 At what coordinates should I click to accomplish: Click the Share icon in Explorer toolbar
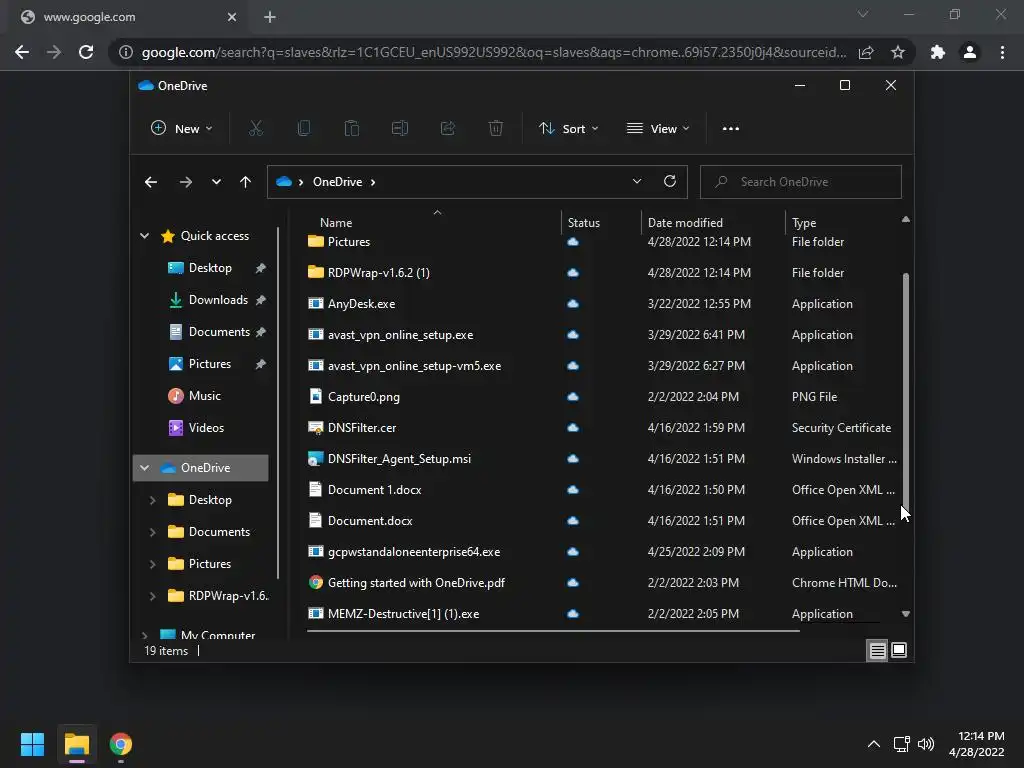tap(448, 128)
